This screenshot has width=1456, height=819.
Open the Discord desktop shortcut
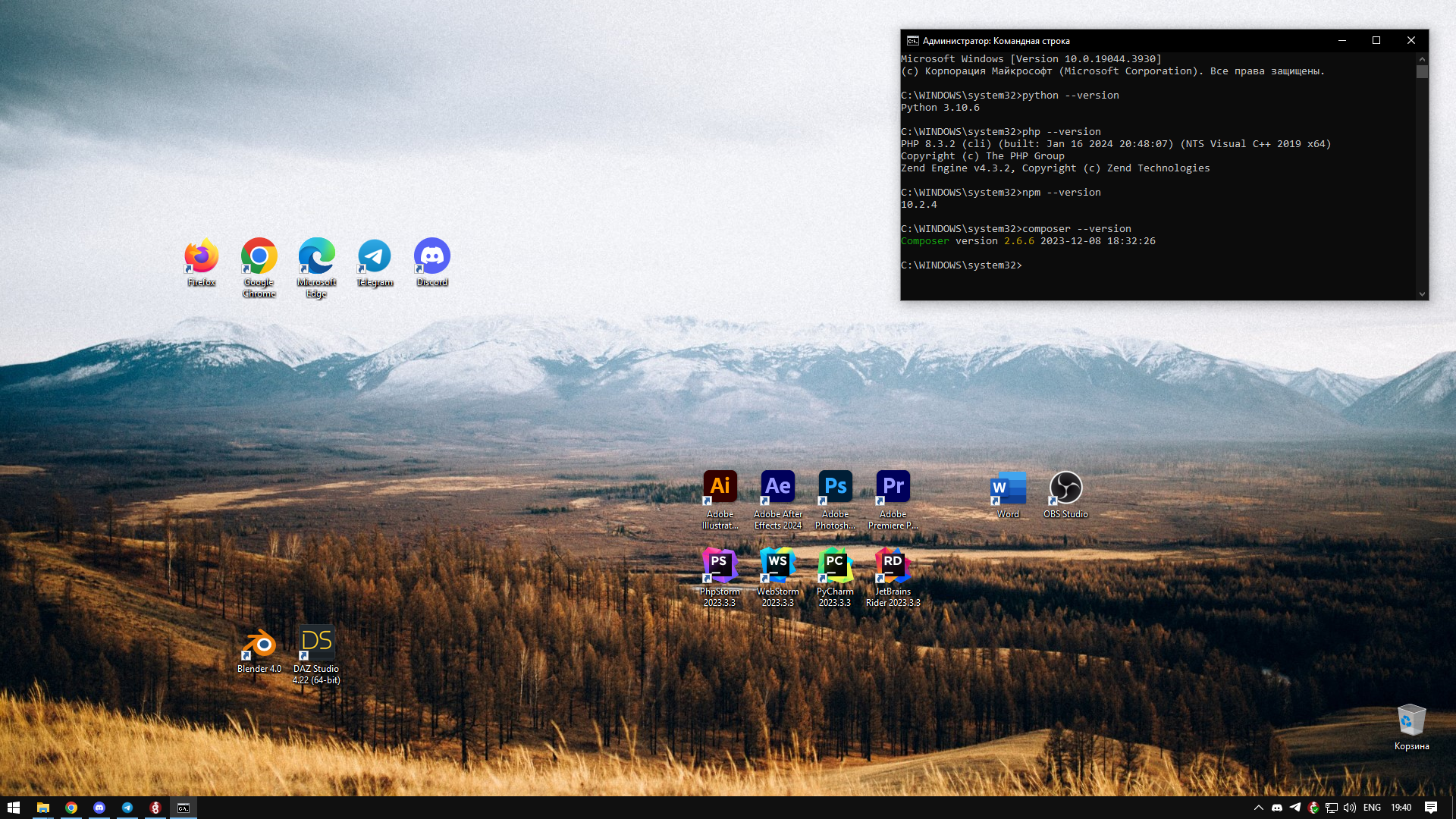click(x=432, y=262)
